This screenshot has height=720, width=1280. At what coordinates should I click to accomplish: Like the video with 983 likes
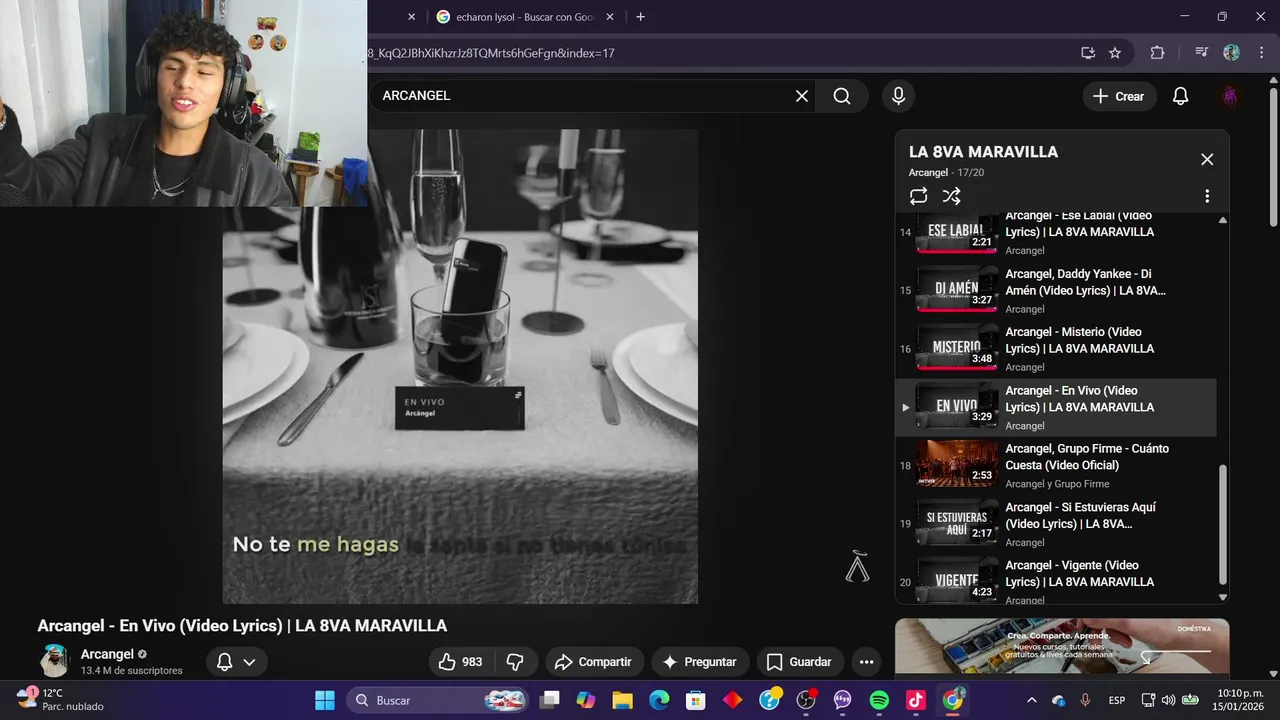tap(460, 662)
